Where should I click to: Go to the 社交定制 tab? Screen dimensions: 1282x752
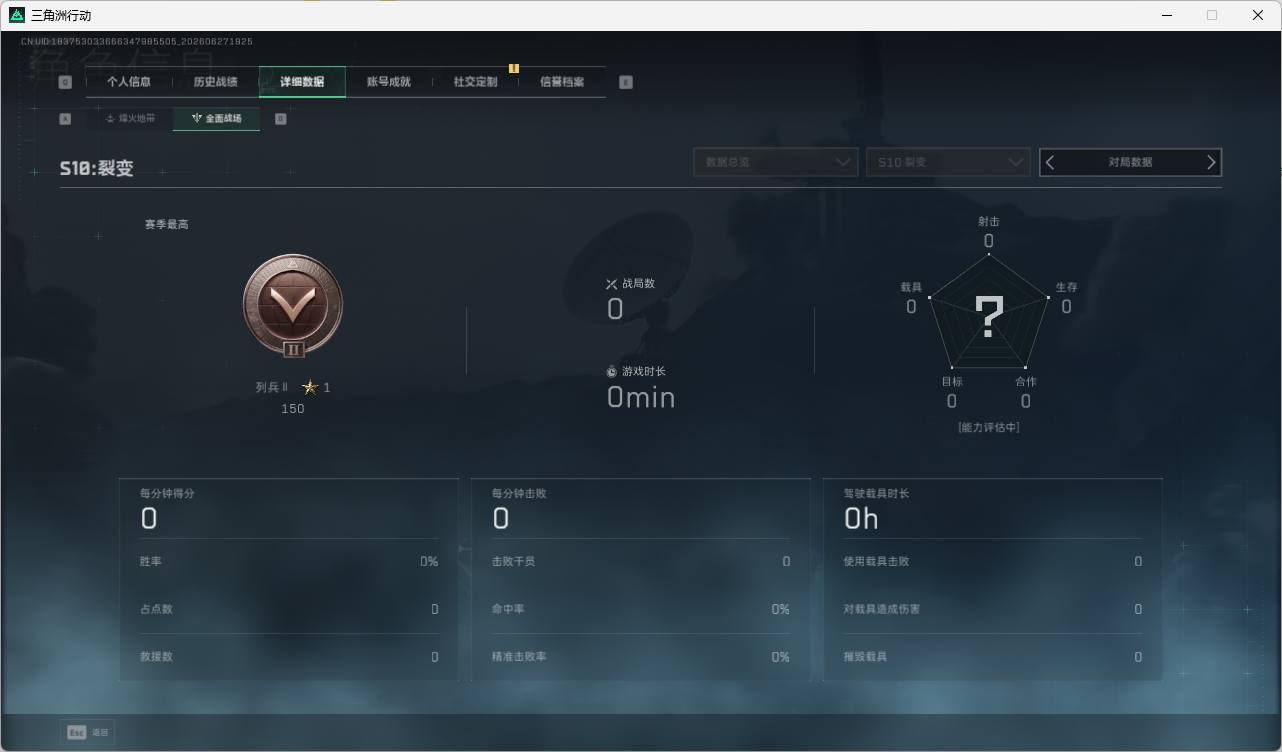point(475,82)
